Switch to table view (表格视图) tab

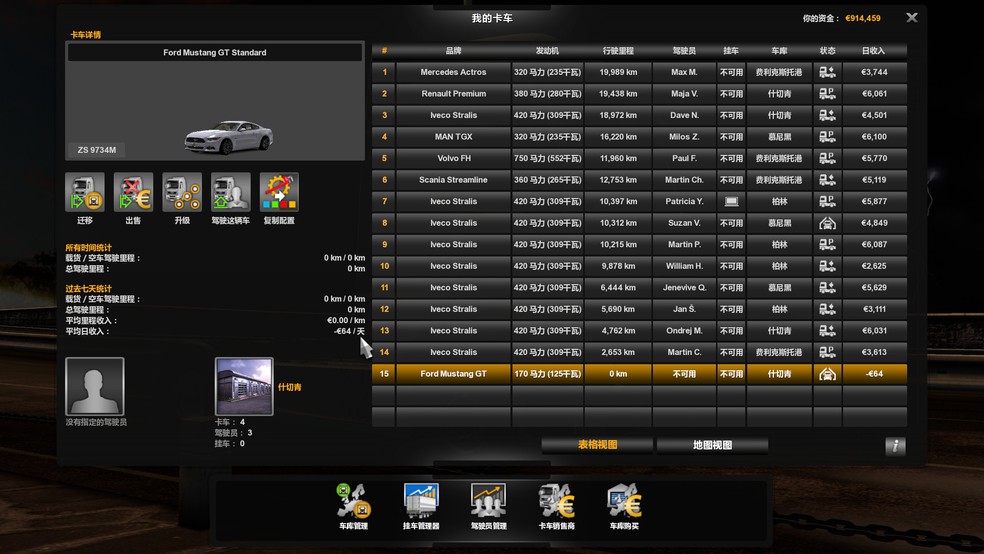click(x=597, y=445)
